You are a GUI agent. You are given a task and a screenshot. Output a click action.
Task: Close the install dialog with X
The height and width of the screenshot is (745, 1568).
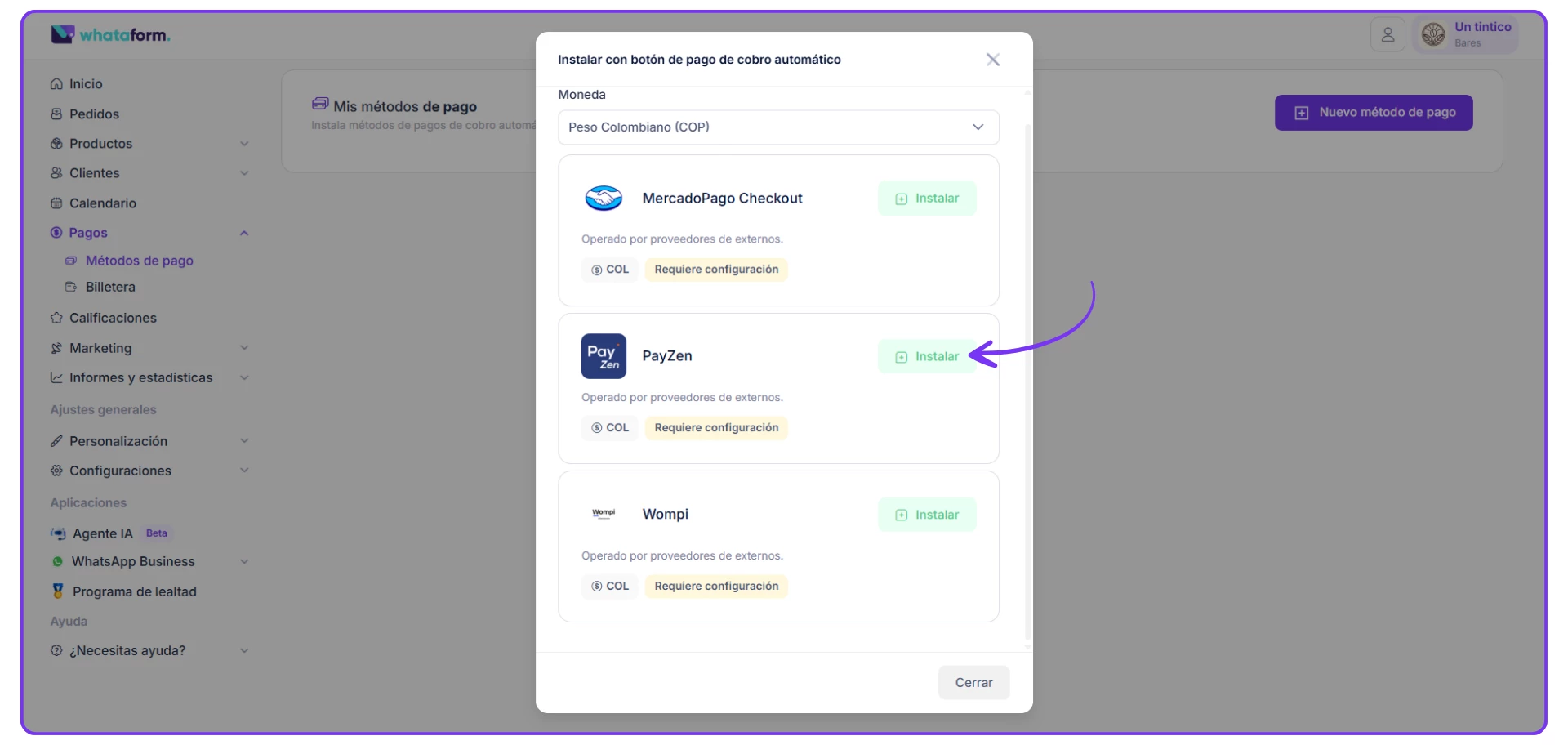click(x=992, y=60)
